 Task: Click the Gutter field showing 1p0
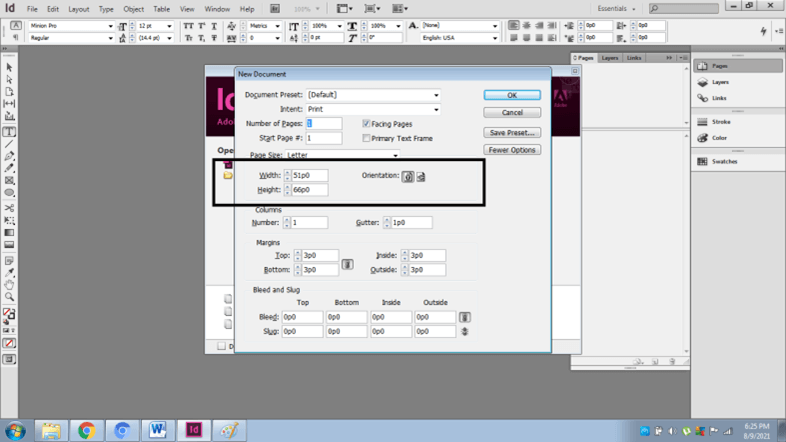click(x=411, y=223)
